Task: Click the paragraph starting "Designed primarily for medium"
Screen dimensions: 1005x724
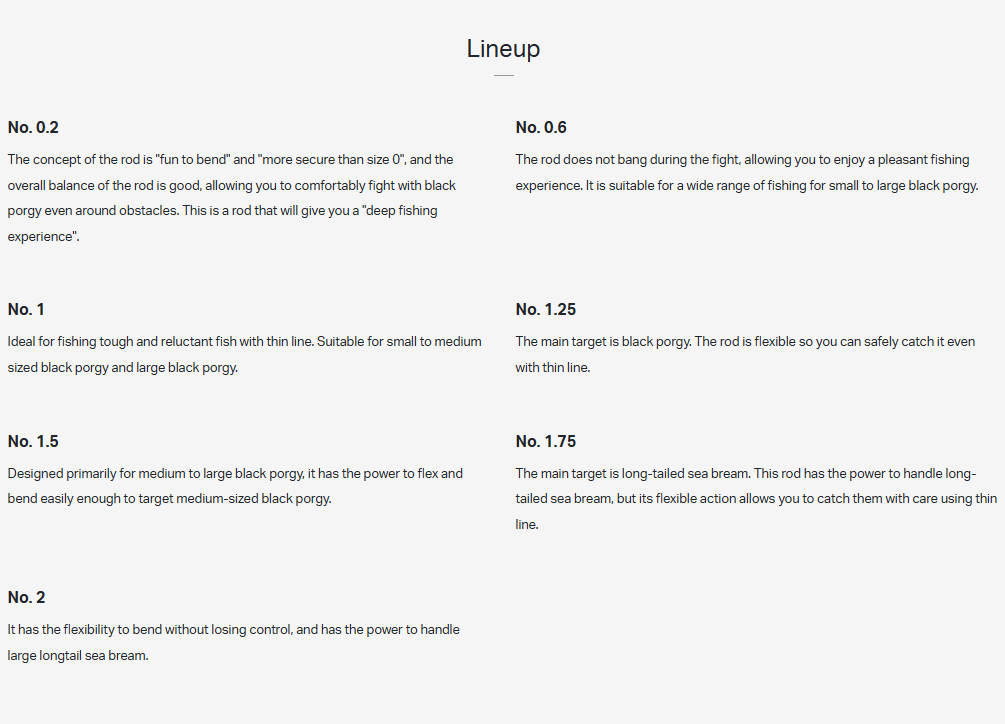Action: 235,486
